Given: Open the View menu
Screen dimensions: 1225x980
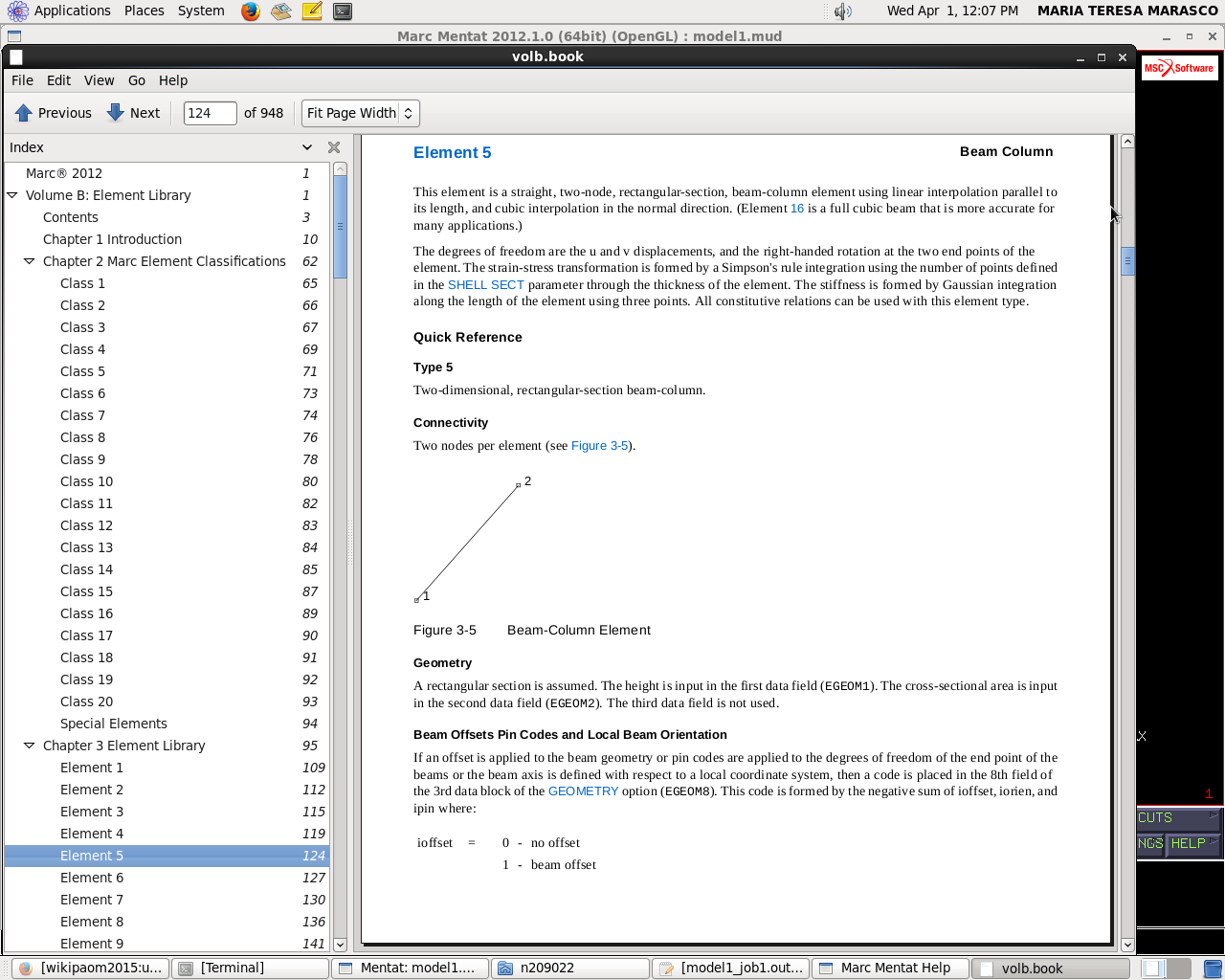Looking at the screenshot, I should pos(99,80).
